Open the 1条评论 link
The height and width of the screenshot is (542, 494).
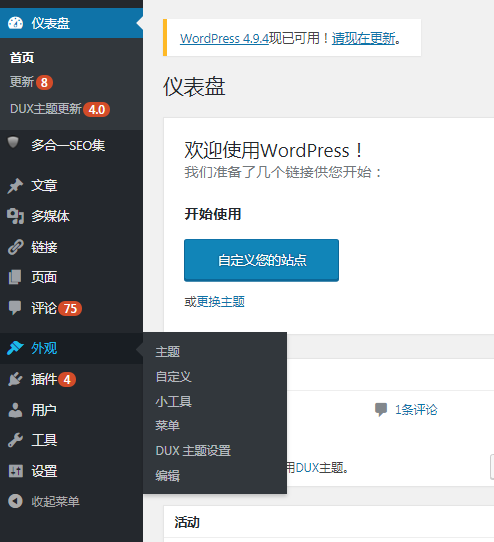coord(416,410)
